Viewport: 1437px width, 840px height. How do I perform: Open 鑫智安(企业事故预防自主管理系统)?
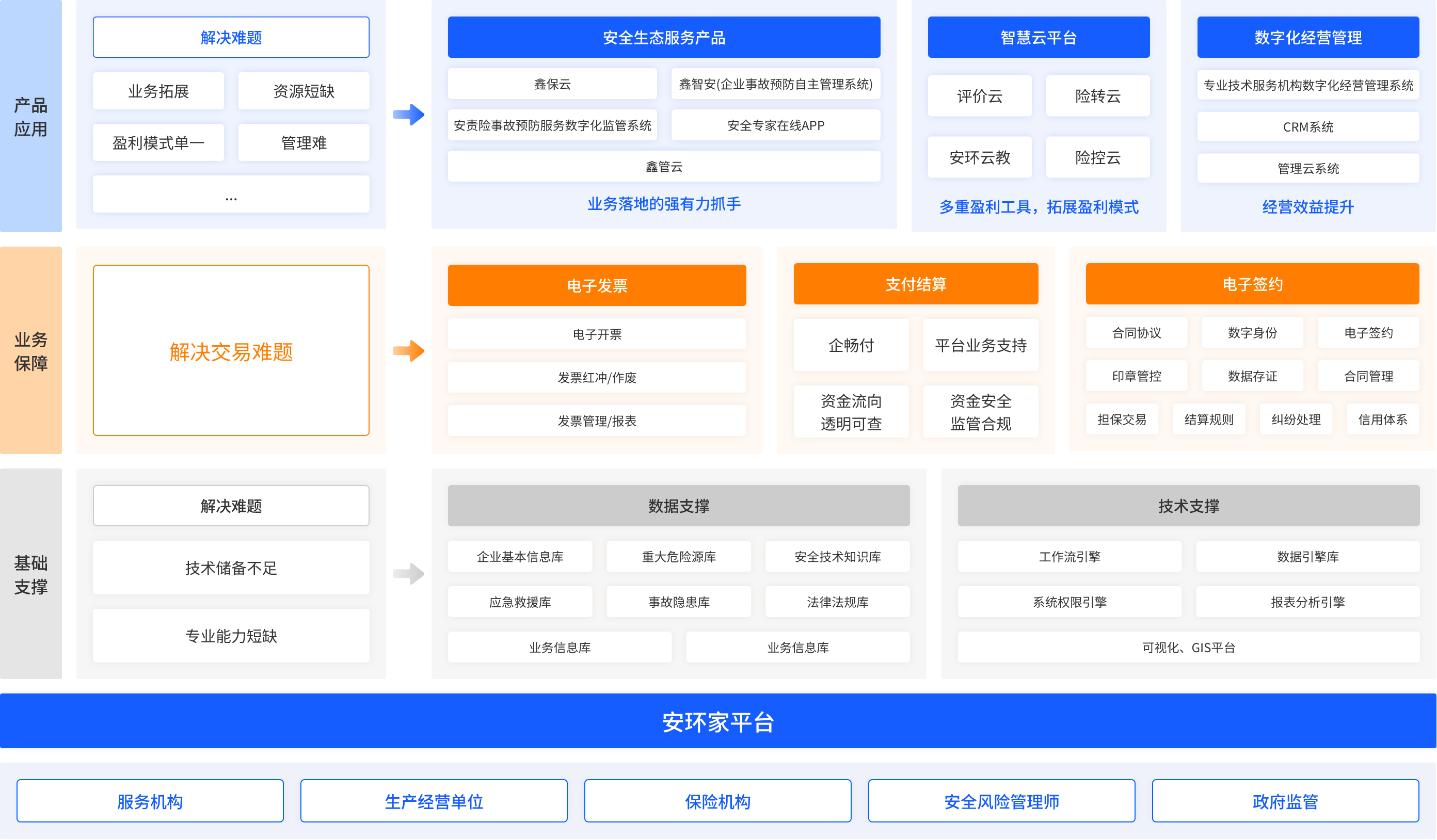coord(775,84)
